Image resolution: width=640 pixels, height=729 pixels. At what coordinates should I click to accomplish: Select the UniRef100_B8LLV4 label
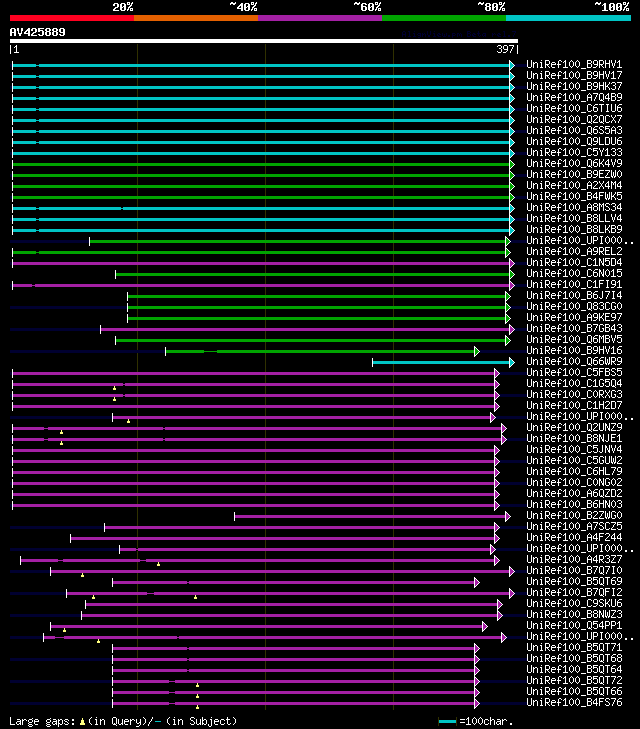pyautogui.click(x=574, y=219)
